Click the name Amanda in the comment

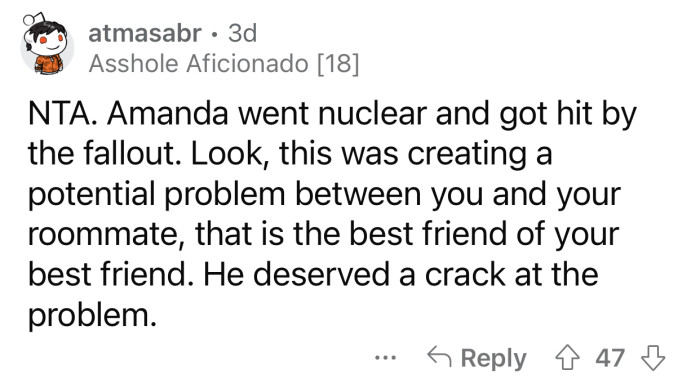(x=168, y=113)
